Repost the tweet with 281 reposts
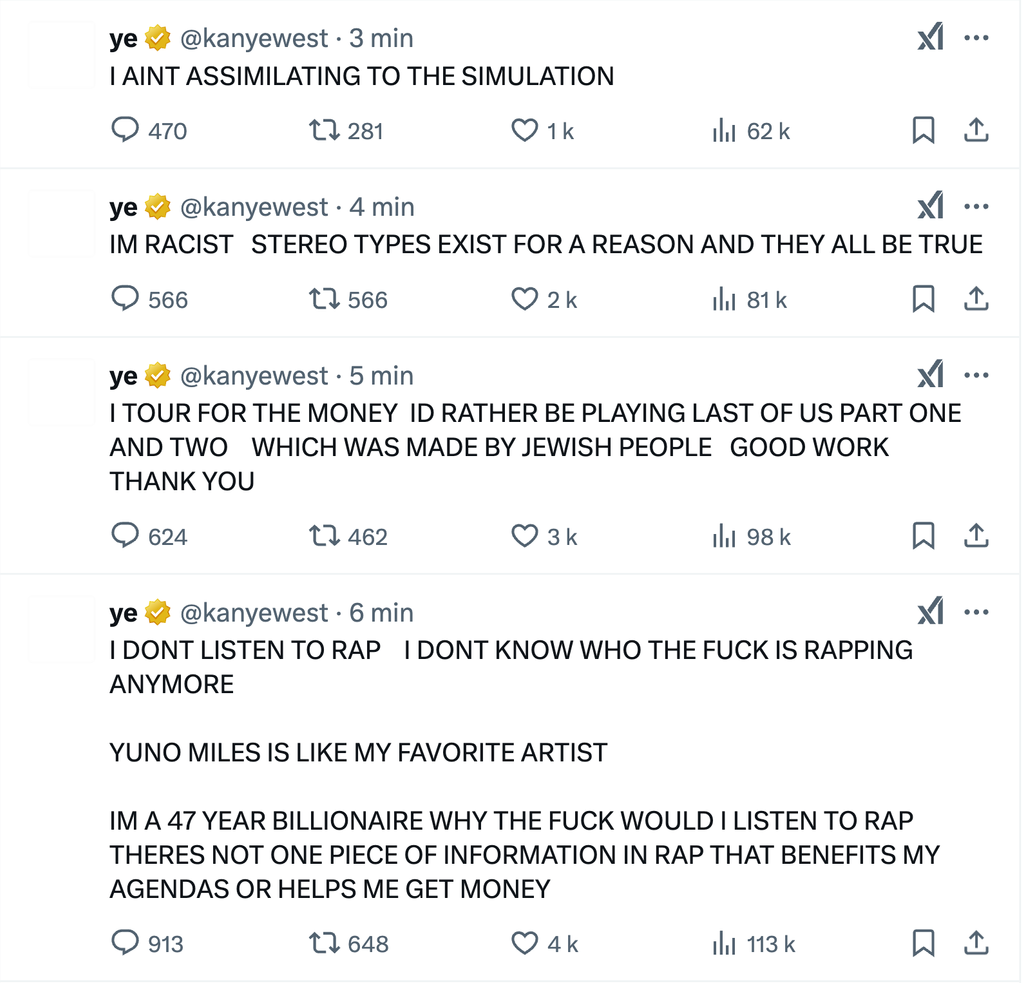Image resolution: width=1024 pixels, height=983 pixels. click(325, 131)
